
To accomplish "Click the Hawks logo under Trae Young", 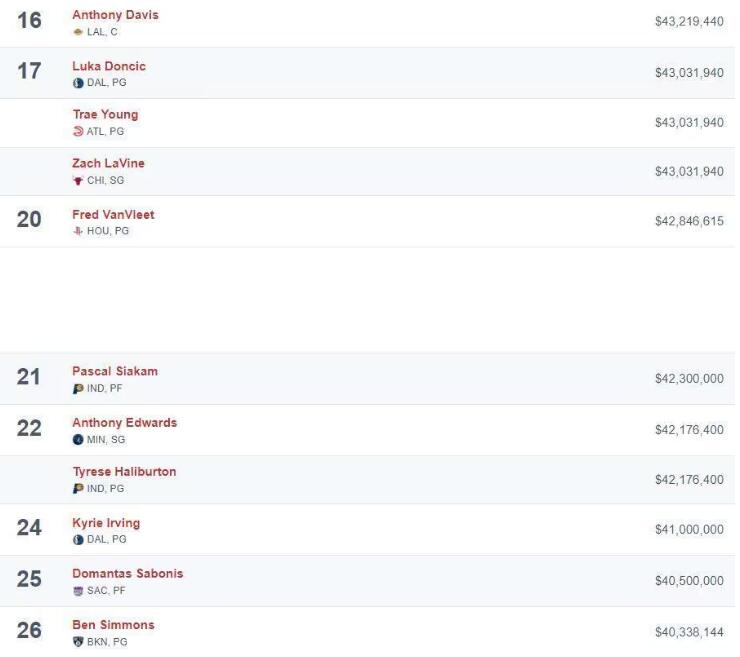I will pyautogui.click(x=78, y=131).
